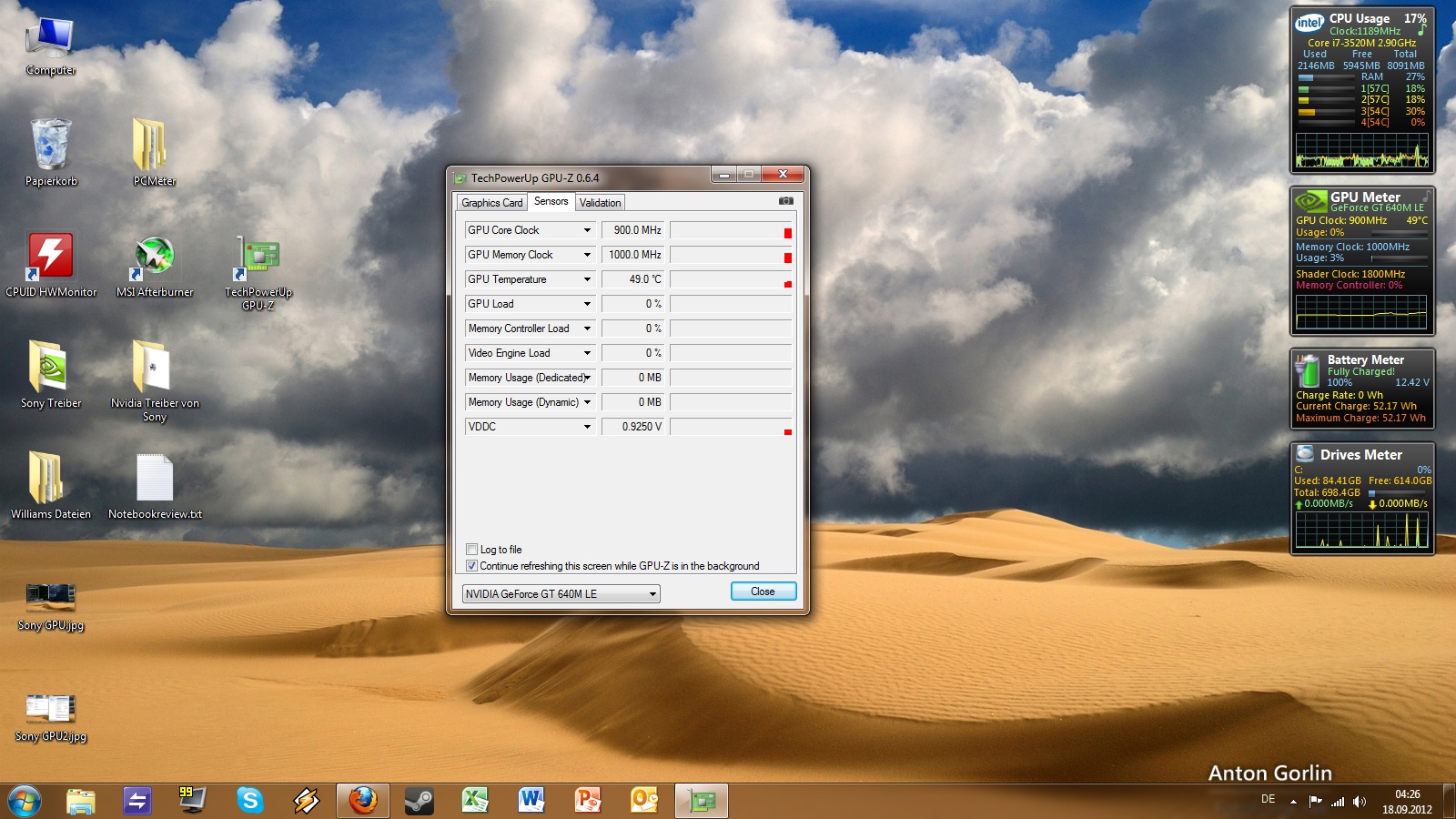Image resolution: width=1456 pixels, height=819 pixels.
Task: Expand the VDDC sensor dropdown
Action: [587, 427]
